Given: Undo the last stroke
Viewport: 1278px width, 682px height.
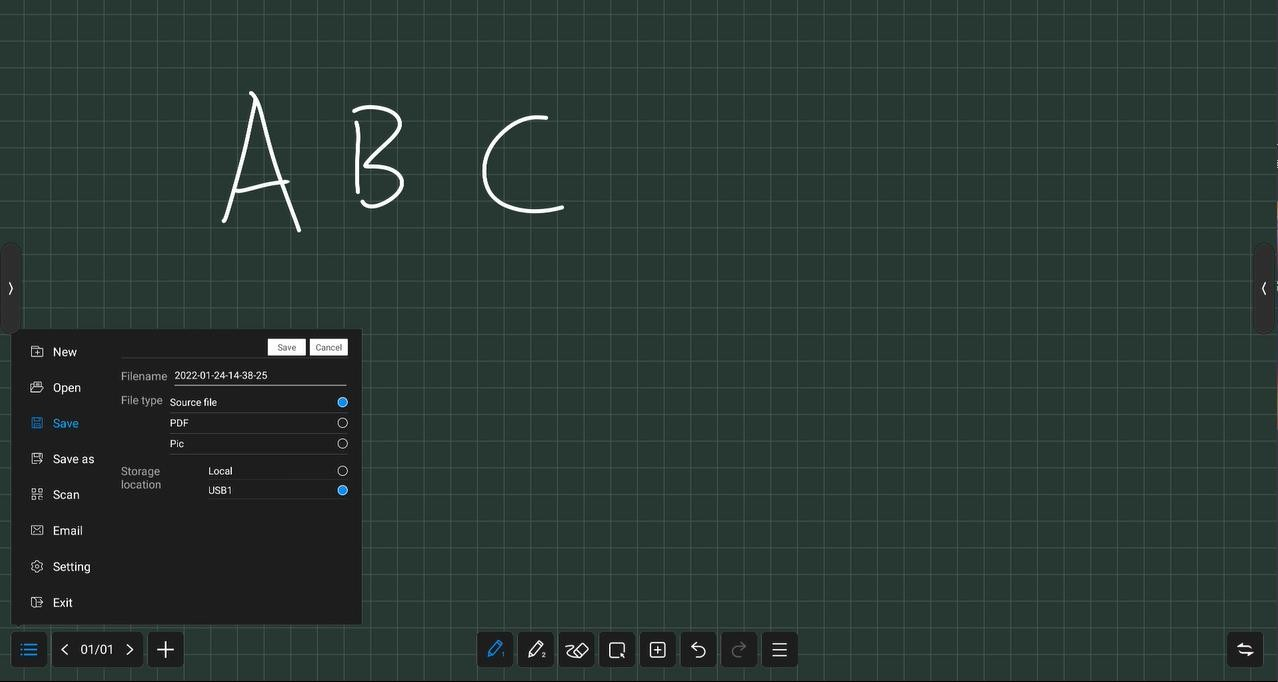Looking at the screenshot, I should click(698, 650).
